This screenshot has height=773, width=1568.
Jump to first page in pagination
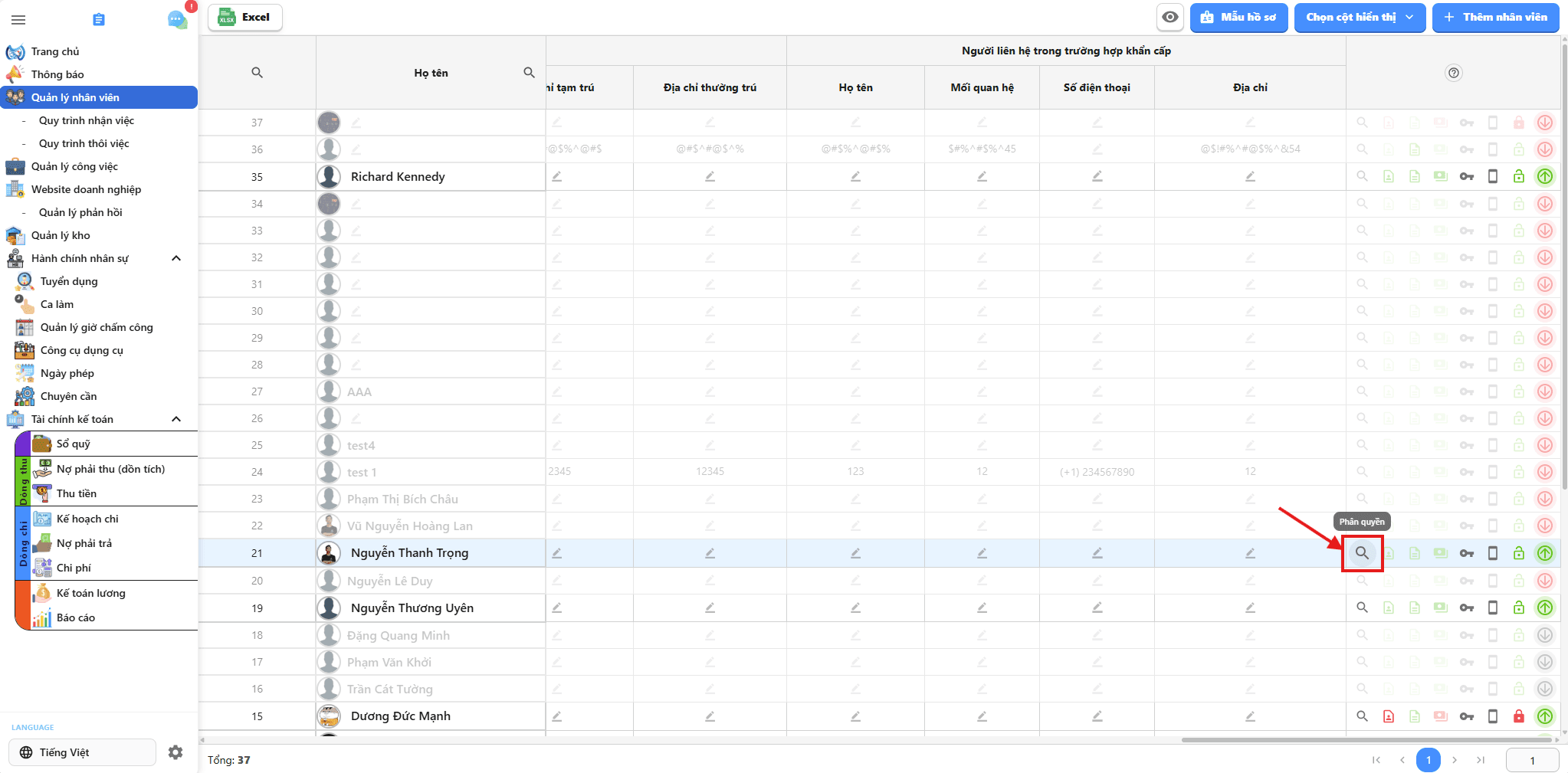[1376, 760]
